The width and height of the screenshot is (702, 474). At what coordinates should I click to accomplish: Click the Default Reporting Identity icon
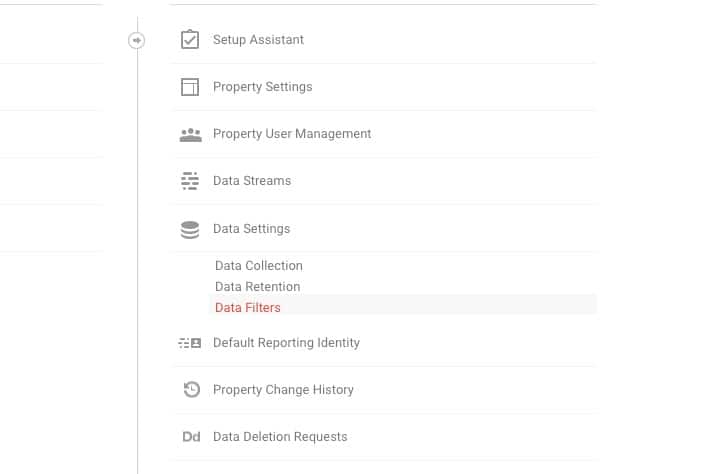click(x=190, y=343)
